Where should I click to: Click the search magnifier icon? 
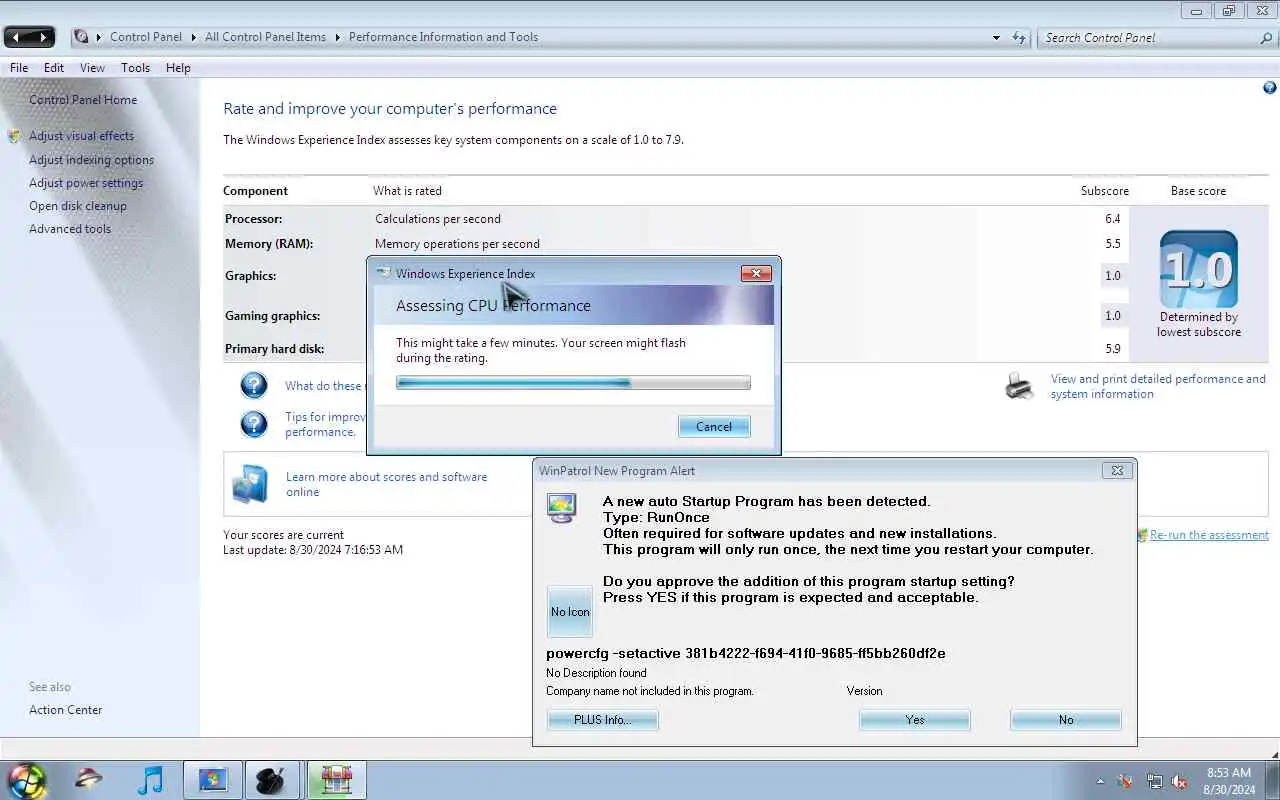pos(1266,37)
